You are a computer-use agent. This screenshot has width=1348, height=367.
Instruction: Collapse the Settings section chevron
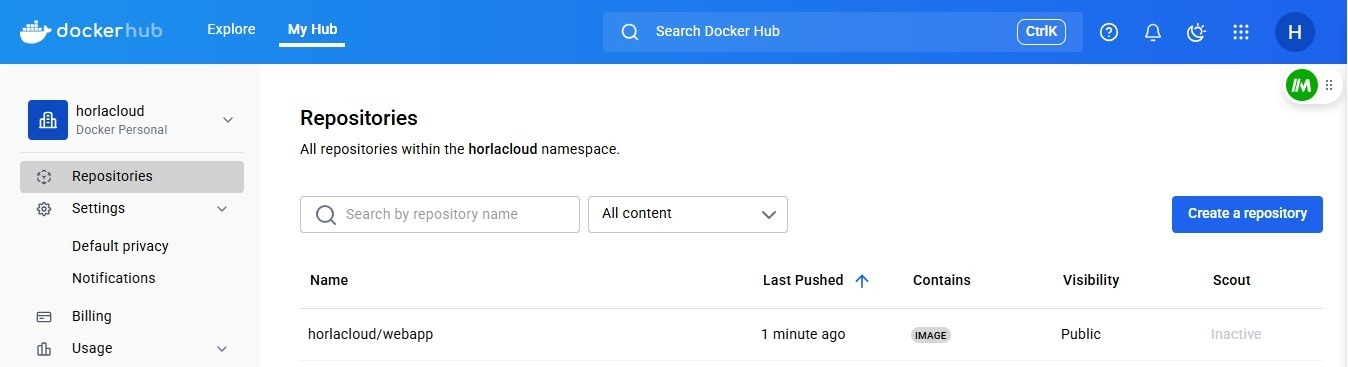click(x=222, y=209)
